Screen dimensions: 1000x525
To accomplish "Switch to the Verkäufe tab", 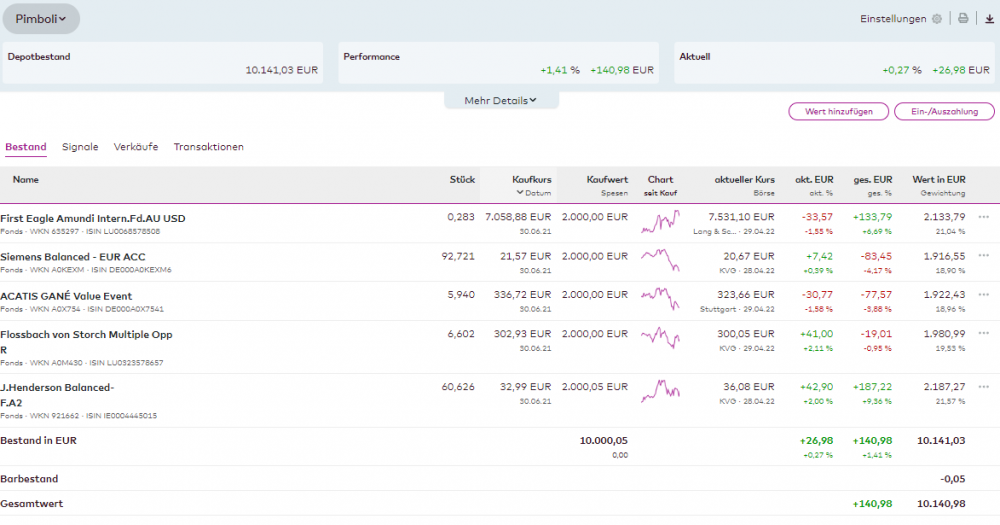I will tap(136, 147).
